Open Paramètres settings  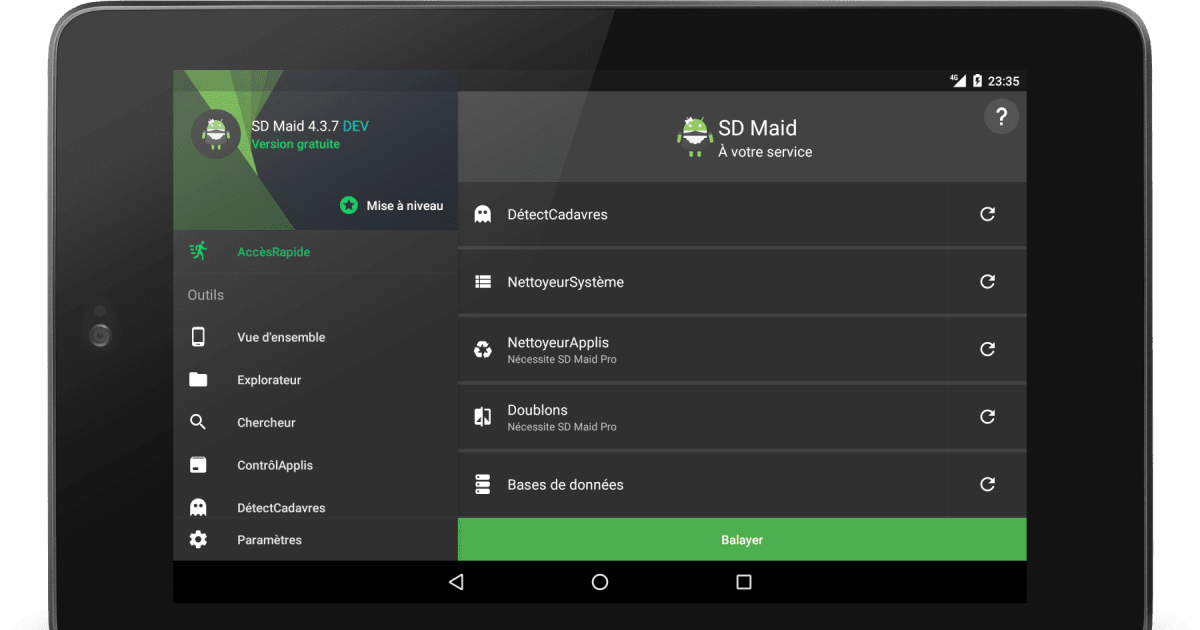[269, 540]
